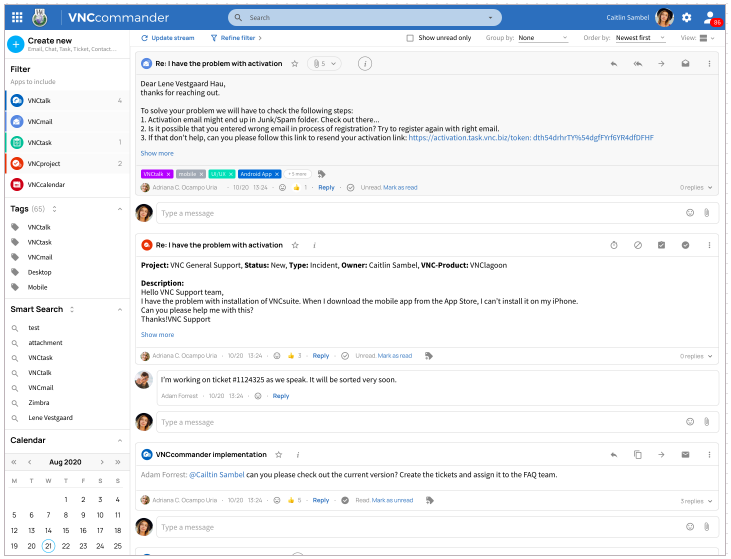Select the Desktop tag

click(x=39, y=272)
